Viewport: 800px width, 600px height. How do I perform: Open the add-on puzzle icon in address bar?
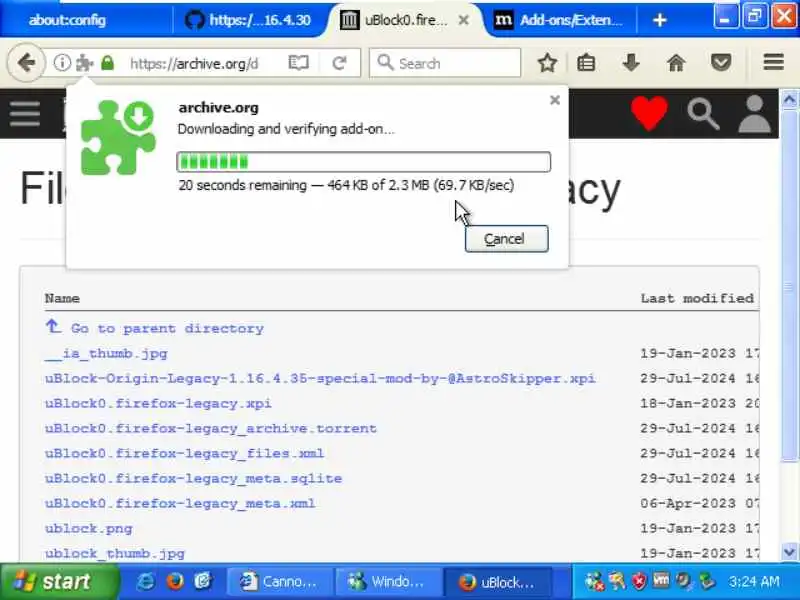[84, 63]
